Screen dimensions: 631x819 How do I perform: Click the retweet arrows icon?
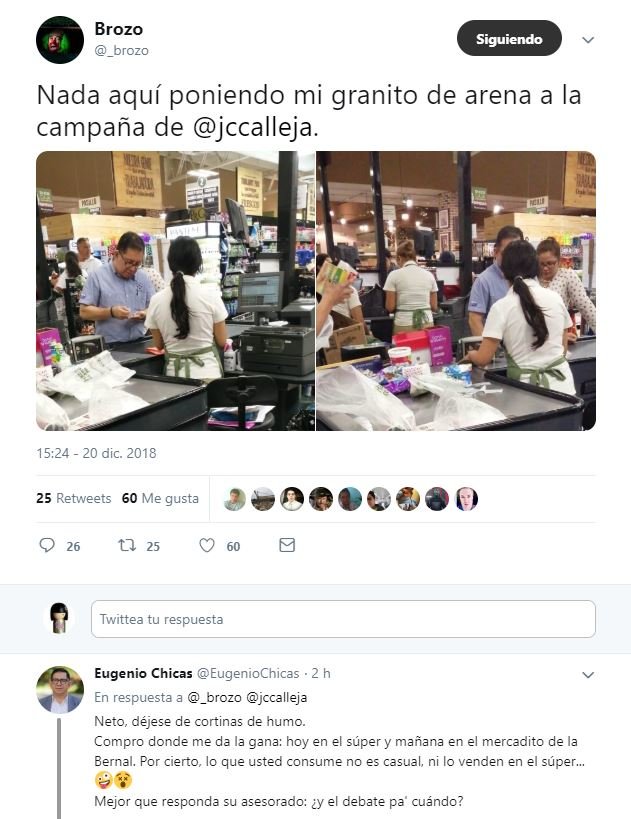127,545
